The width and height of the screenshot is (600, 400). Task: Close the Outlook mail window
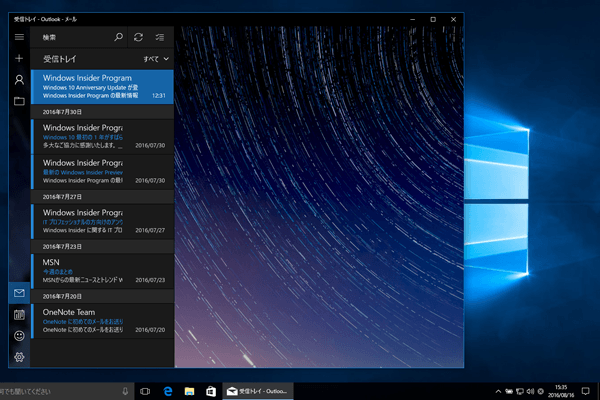point(453,19)
